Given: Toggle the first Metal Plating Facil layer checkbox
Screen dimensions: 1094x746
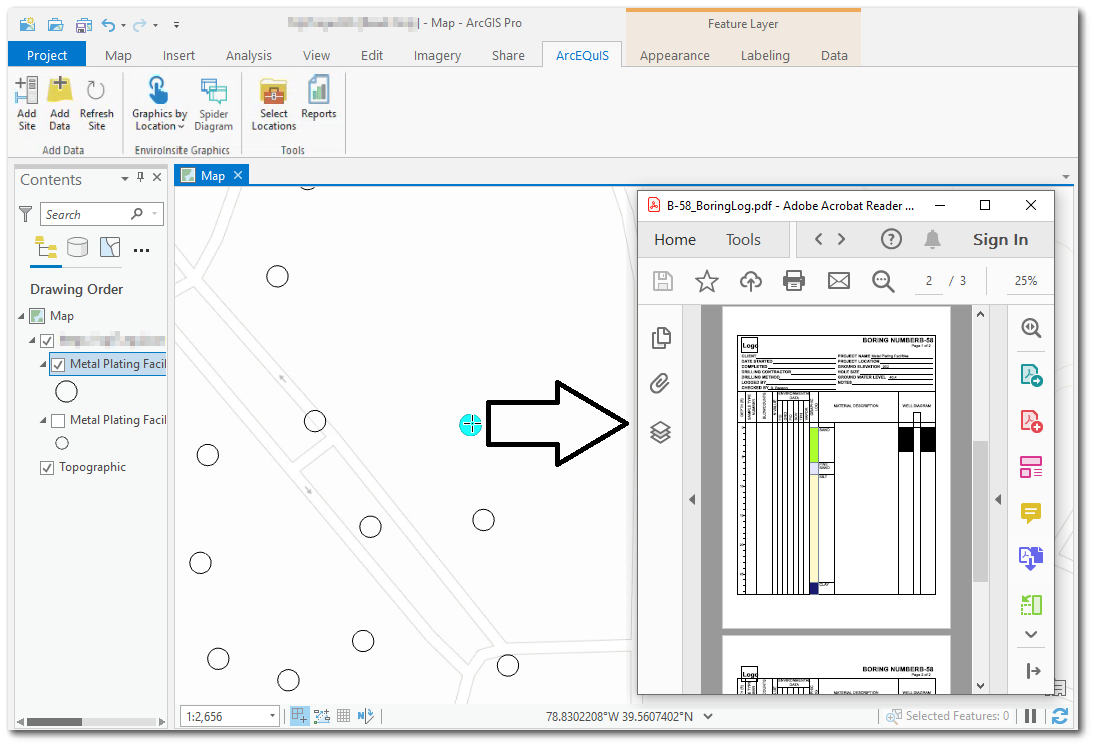Looking at the screenshot, I should pos(59,364).
